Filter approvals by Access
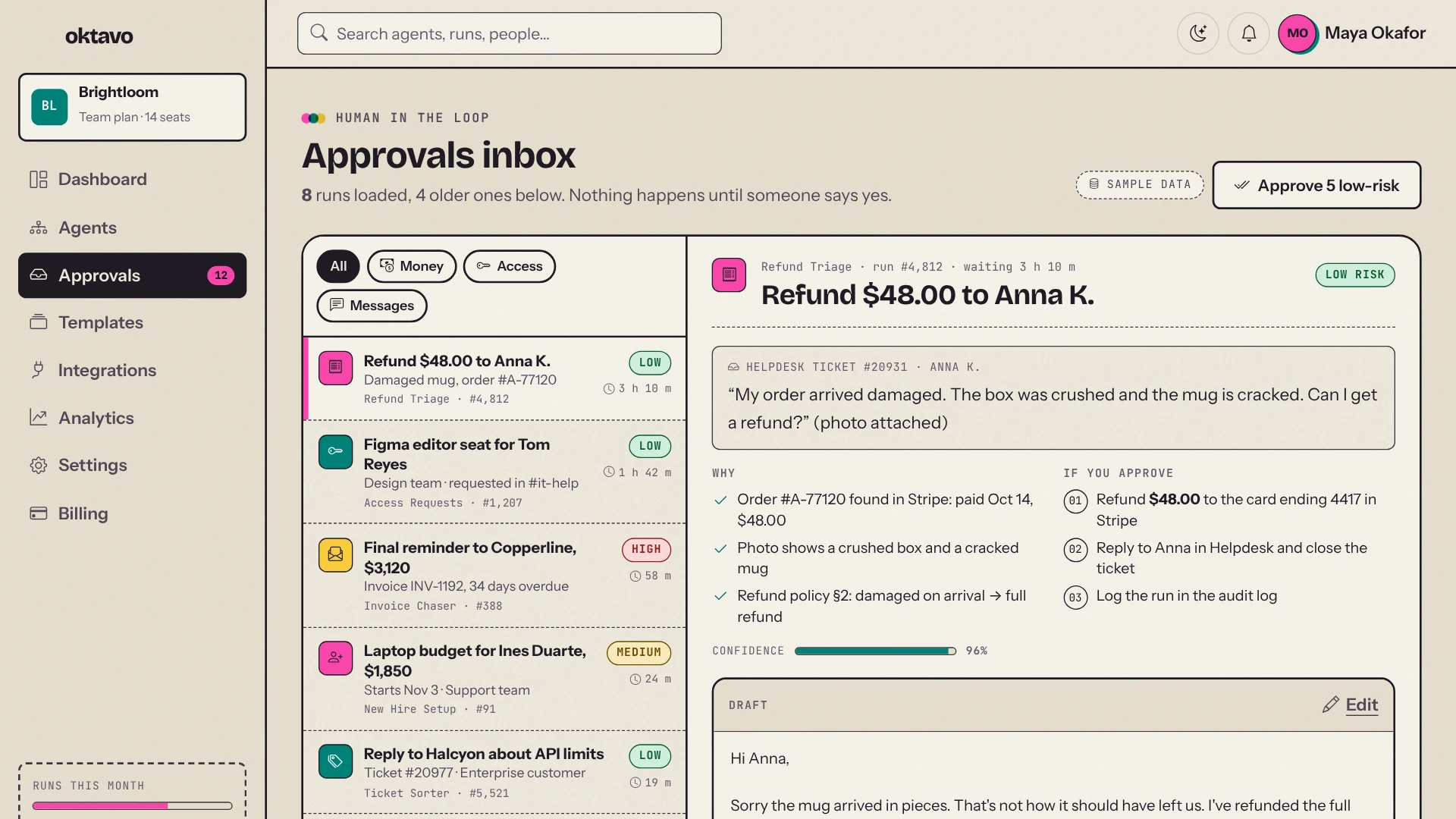Image resolution: width=1456 pixels, height=819 pixels. (510, 266)
